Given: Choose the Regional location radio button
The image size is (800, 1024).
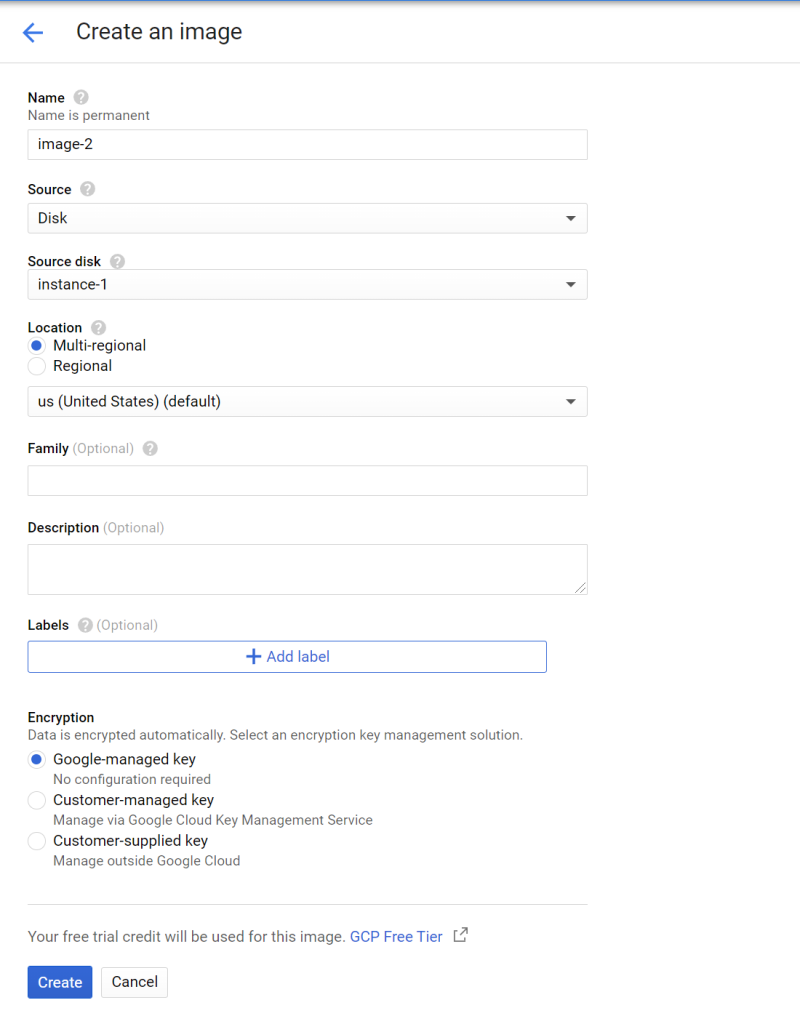Looking at the screenshot, I should coord(37,366).
